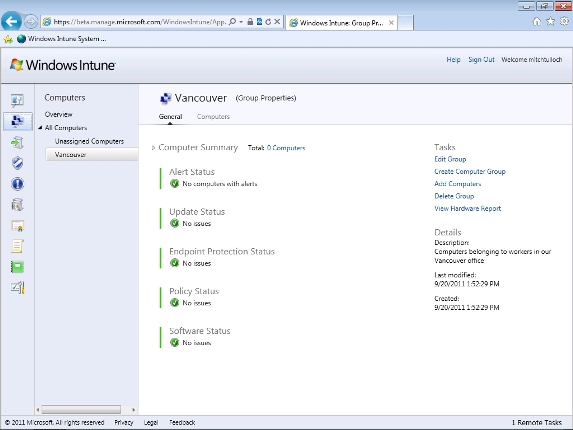Click the add-to-favorites bar star icon

coord(8,39)
